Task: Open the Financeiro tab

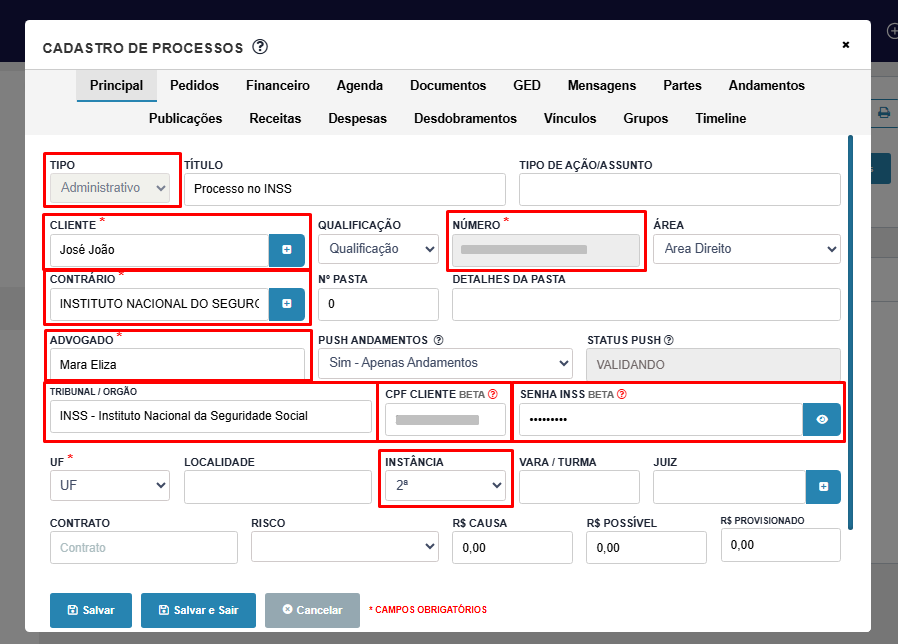Action: pyautogui.click(x=278, y=85)
